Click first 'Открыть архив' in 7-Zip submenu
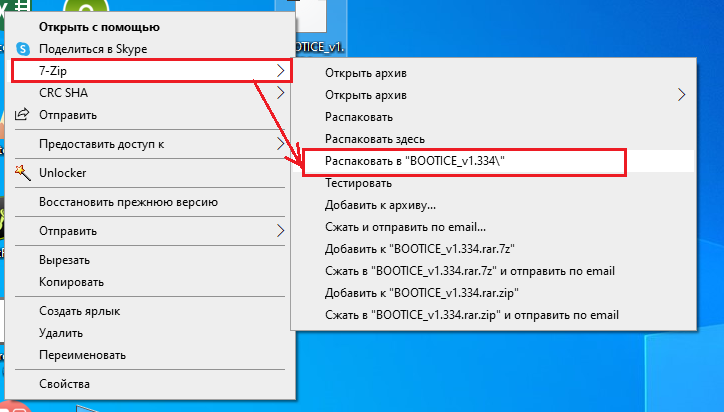The image size is (724, 412). pyautogui.click(x=366, y=73)
